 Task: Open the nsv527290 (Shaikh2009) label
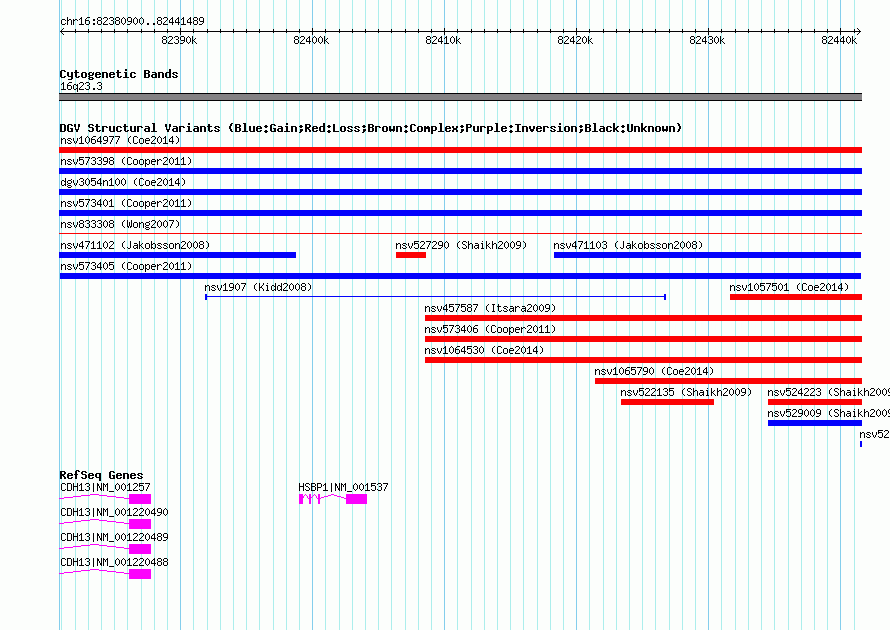click(x=461, y=245)
